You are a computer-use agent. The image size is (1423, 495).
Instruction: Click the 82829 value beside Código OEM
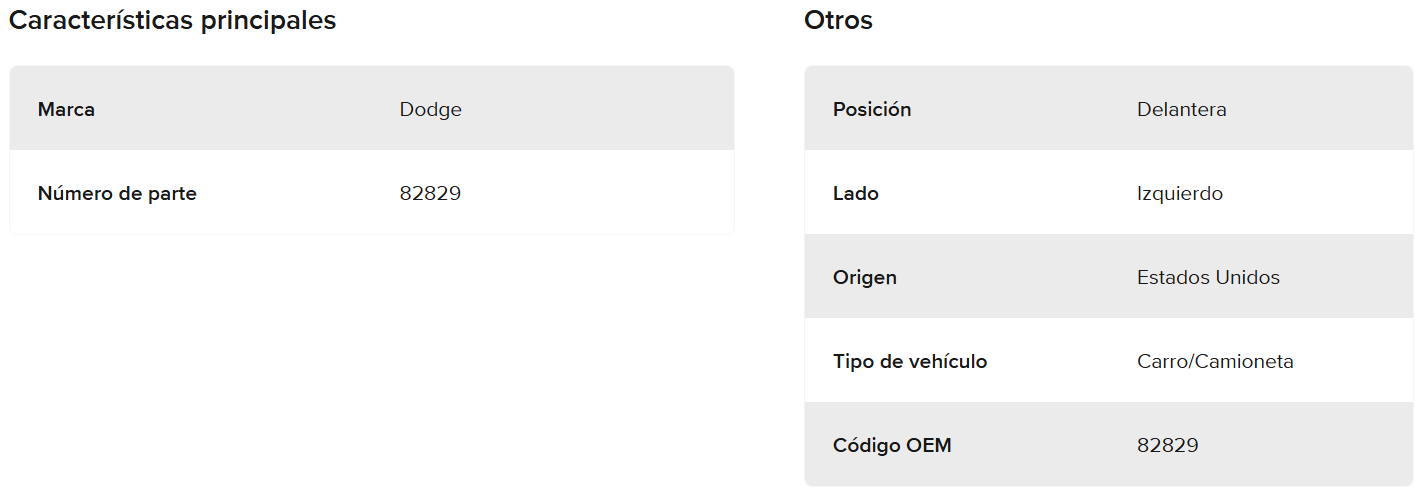1167,445
